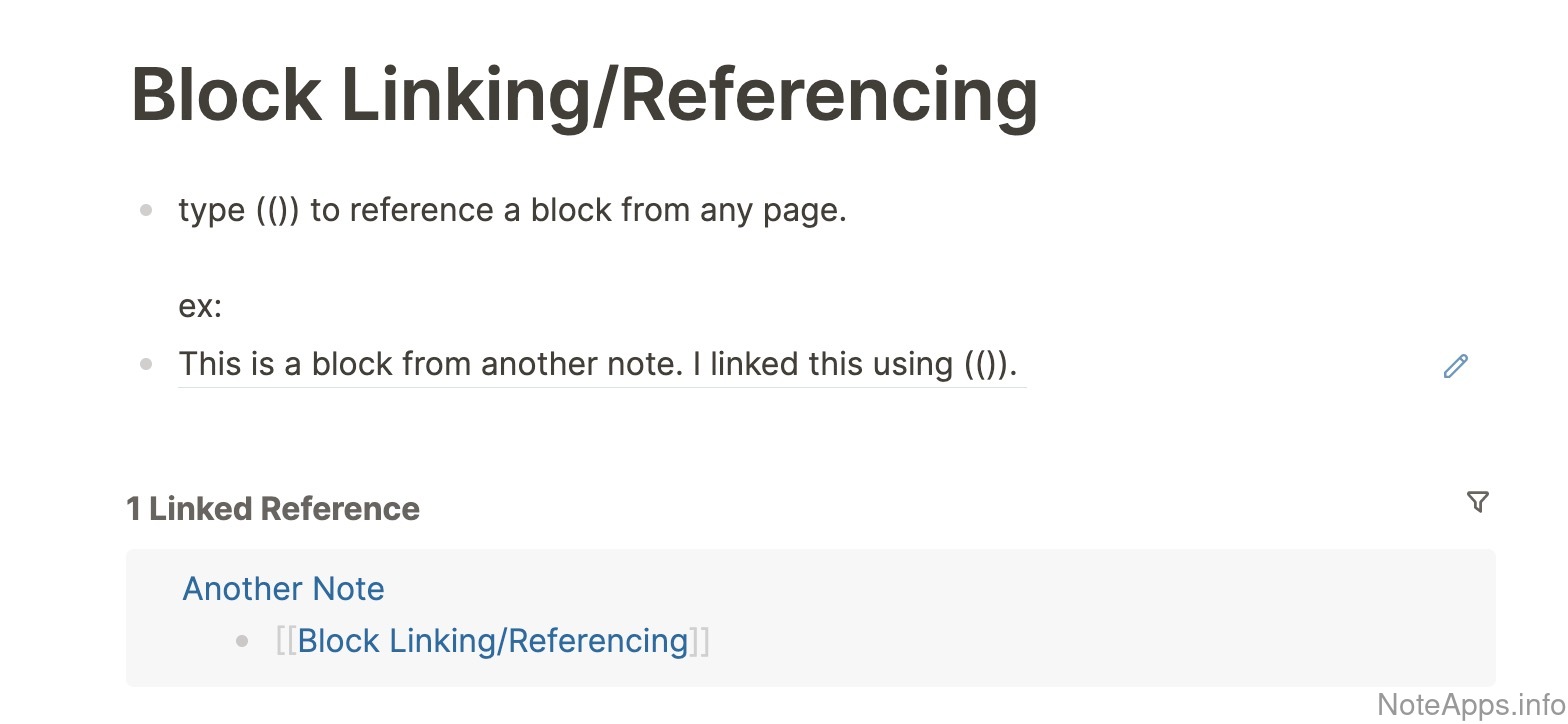The height and width of the screenshot is (724, 1568).
Task: Click the "ex:" line in the first block
Action: (200, 306)
